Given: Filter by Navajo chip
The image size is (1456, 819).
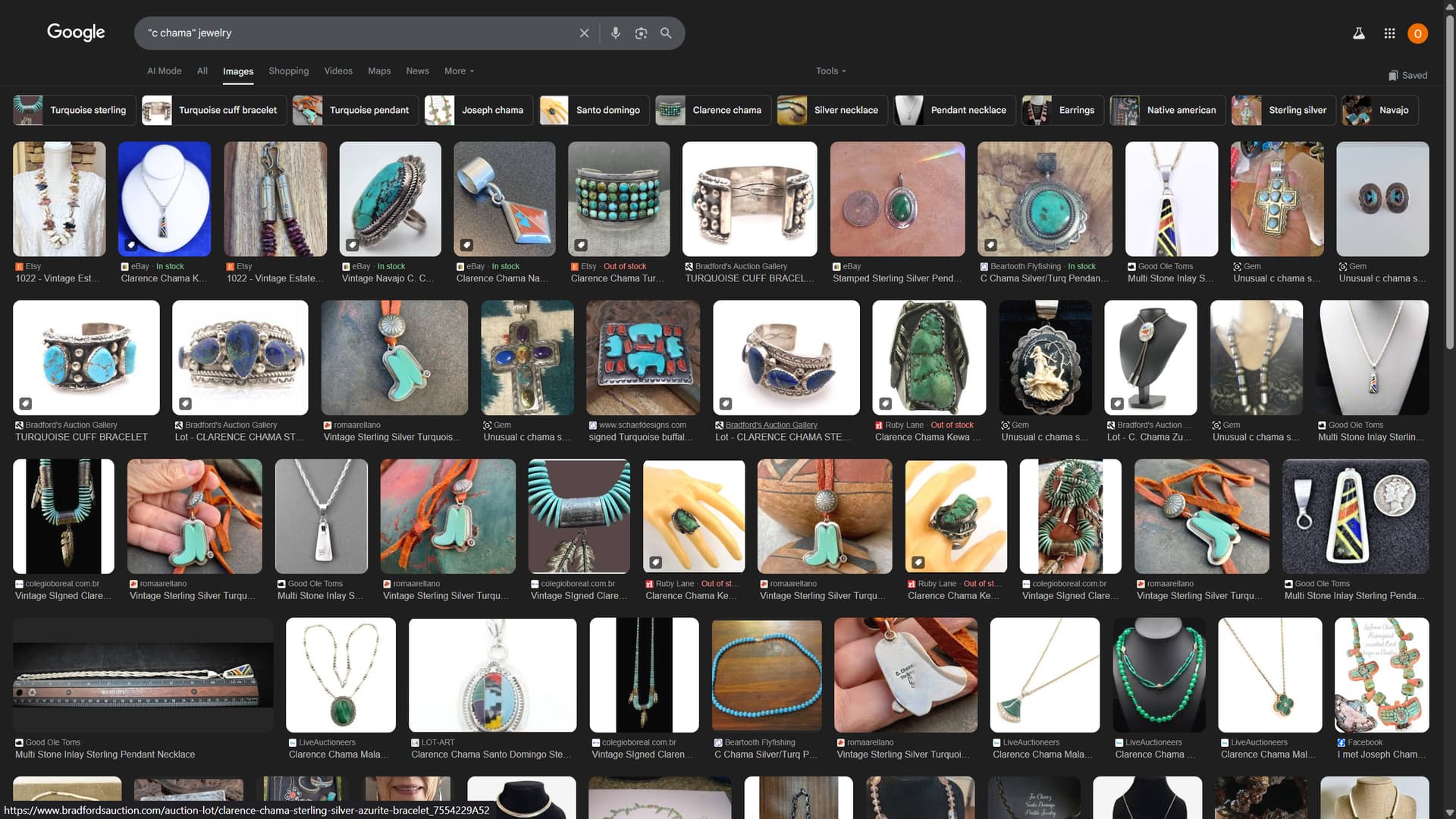Looking at the screenshot, I should coord(1380,110).
